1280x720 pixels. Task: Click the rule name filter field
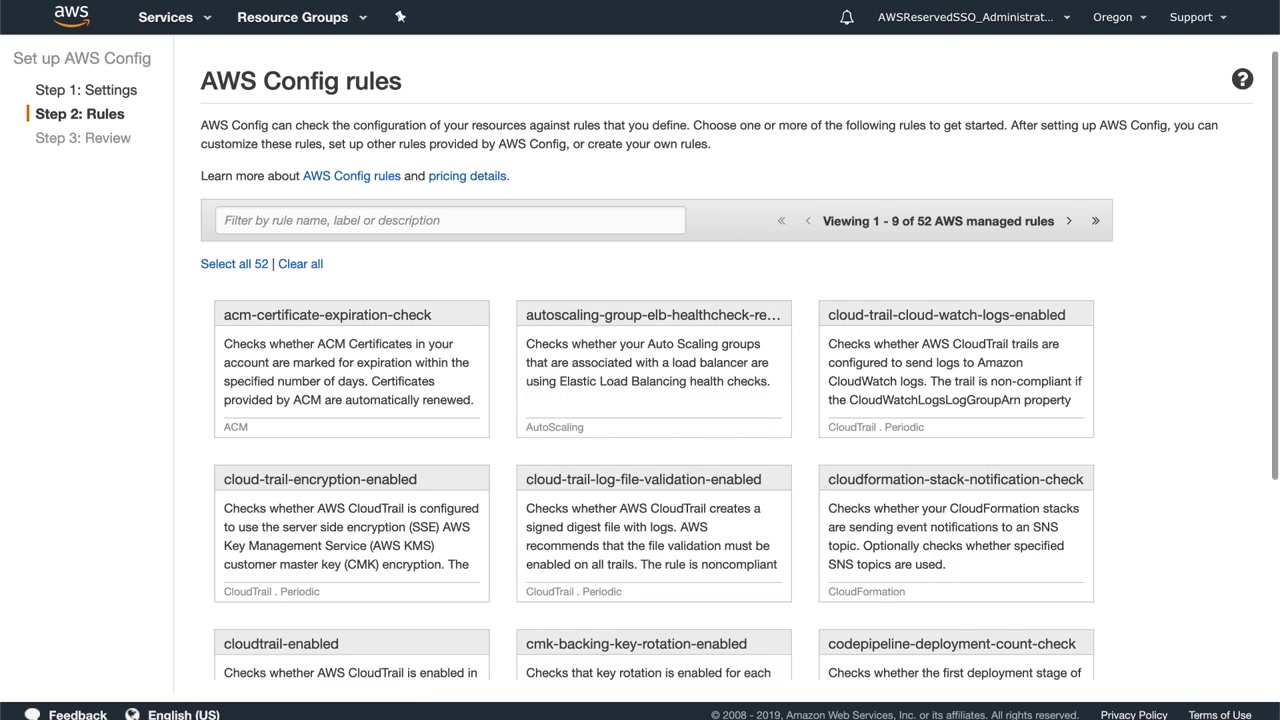(450, 221)
